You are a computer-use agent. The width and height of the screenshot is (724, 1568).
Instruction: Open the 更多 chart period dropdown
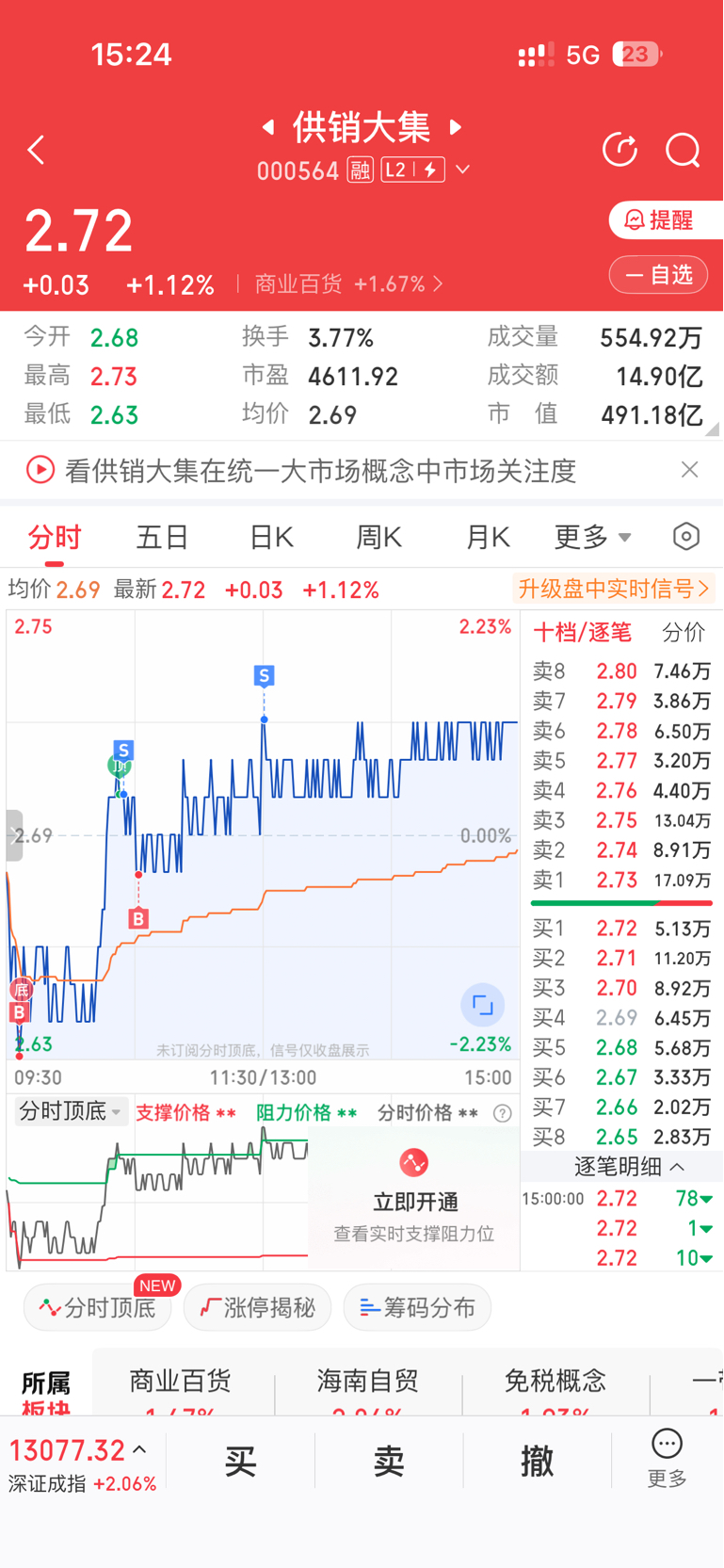[x=593, y=538]
